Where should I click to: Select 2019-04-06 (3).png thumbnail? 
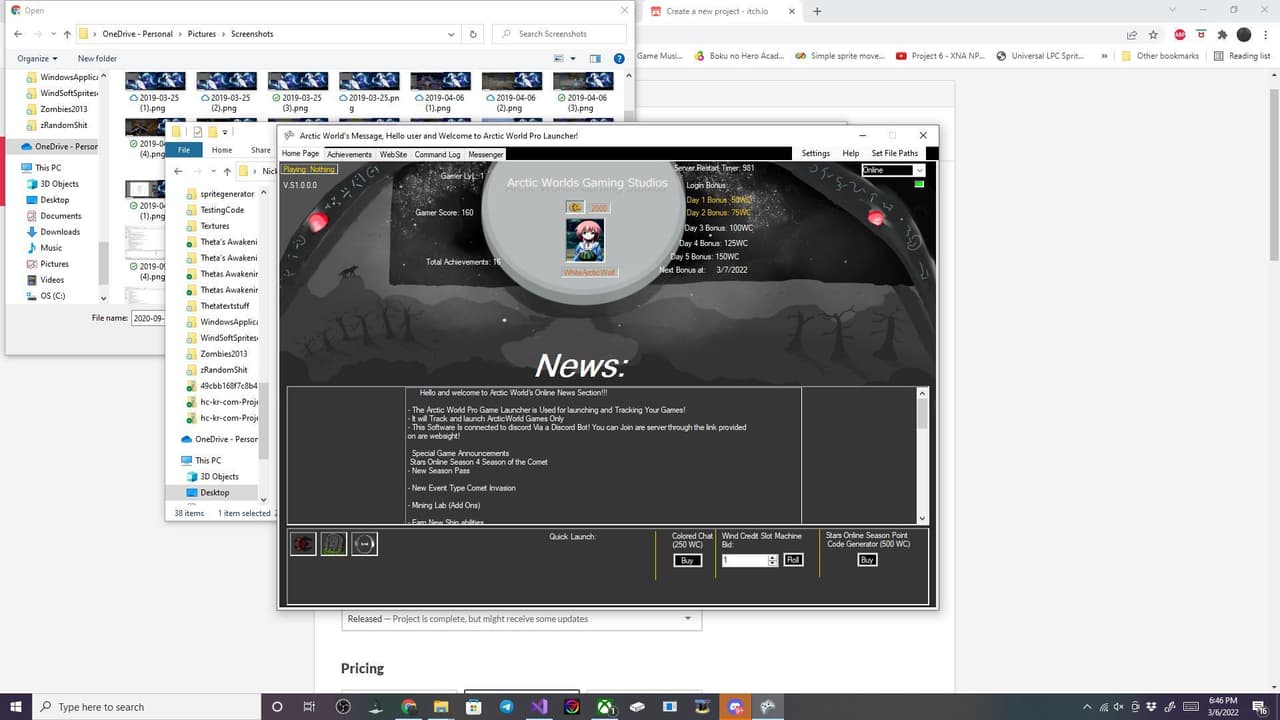click(x=583, y=91)
